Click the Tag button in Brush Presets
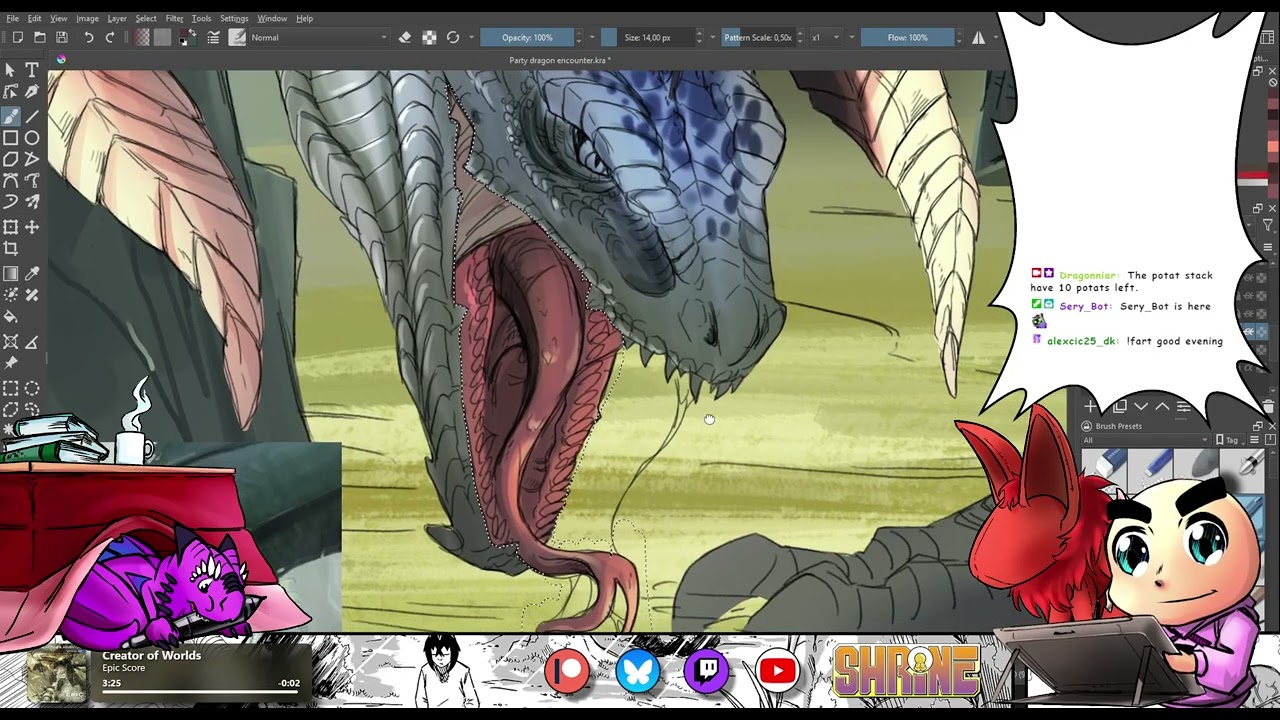 click(1229, 440)
